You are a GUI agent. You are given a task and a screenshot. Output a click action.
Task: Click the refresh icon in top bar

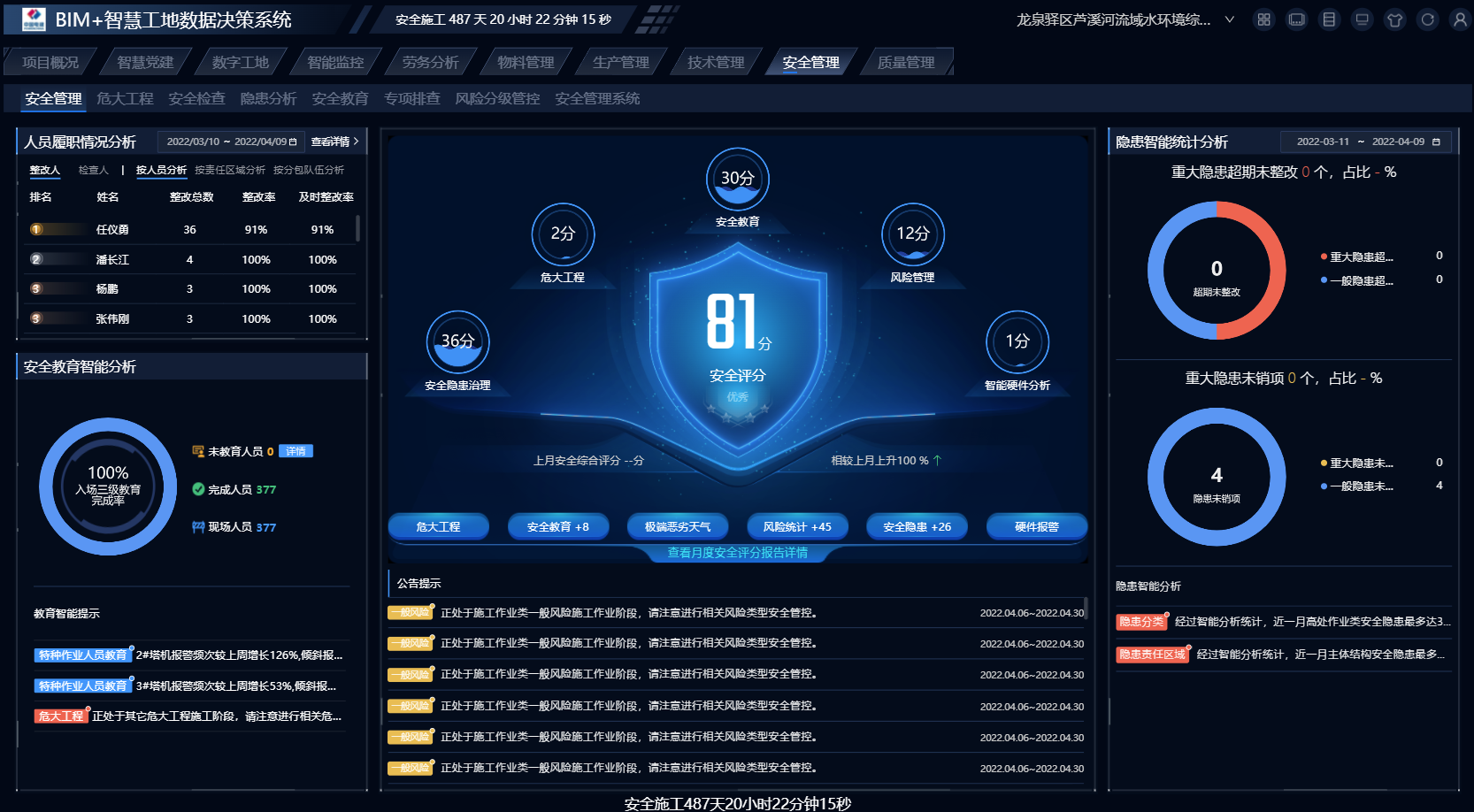[1427, 19]
